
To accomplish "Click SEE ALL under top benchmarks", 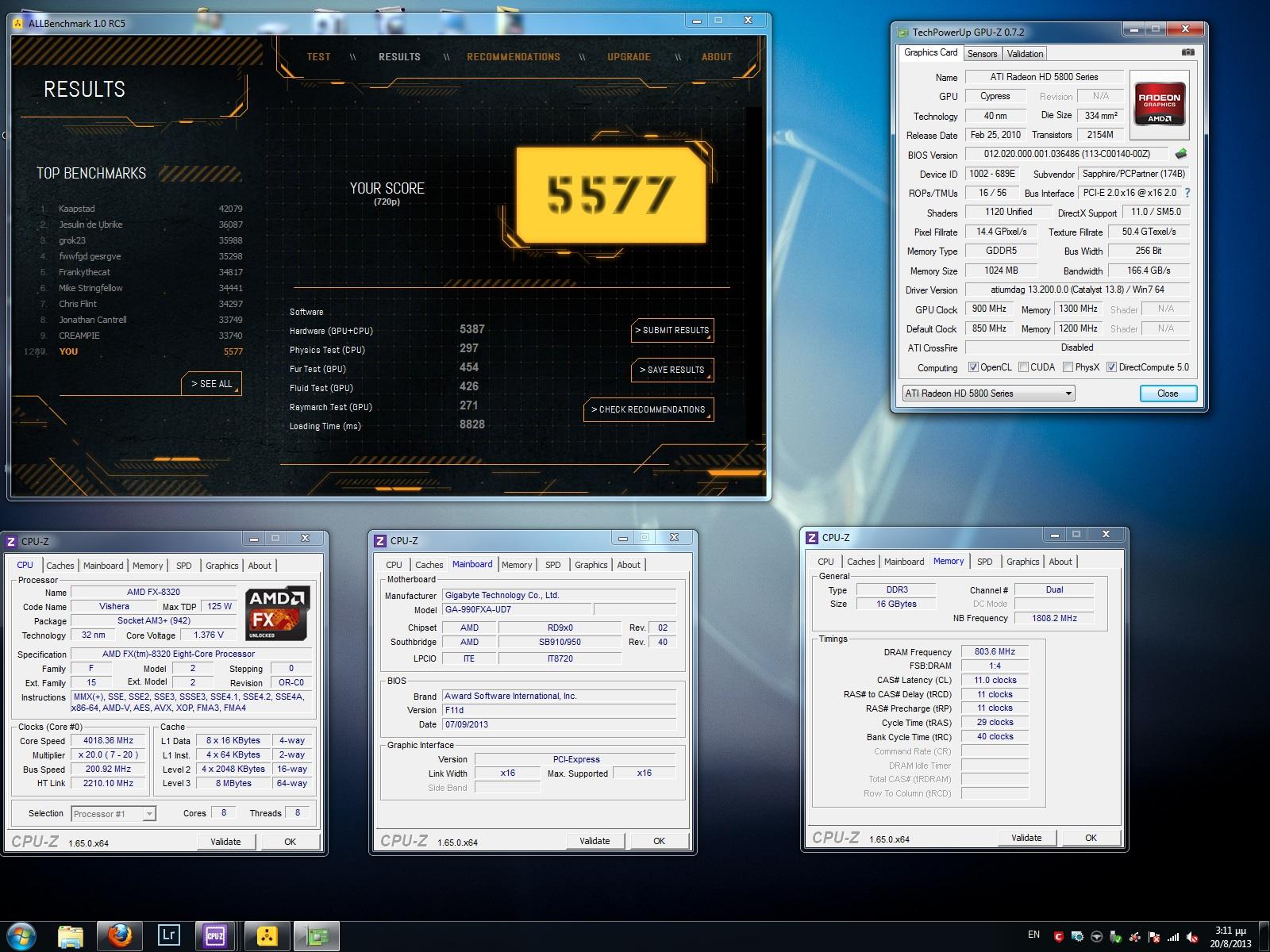I will pyautogui.click(x=211, y=384).
